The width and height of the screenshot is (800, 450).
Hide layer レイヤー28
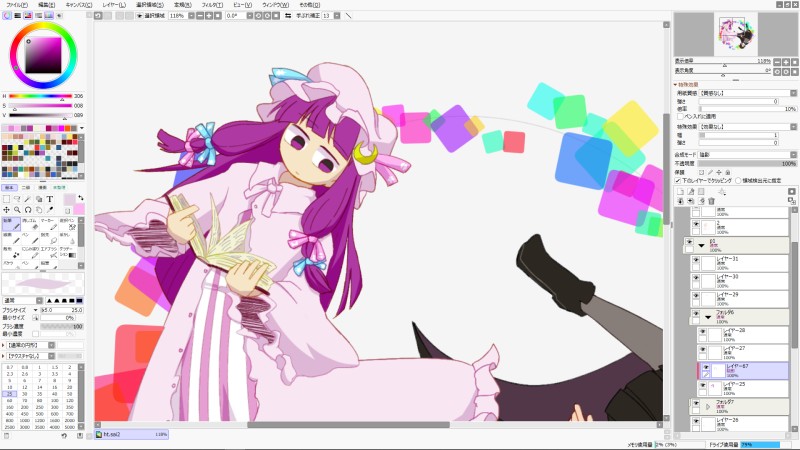(x=703, y=331)
